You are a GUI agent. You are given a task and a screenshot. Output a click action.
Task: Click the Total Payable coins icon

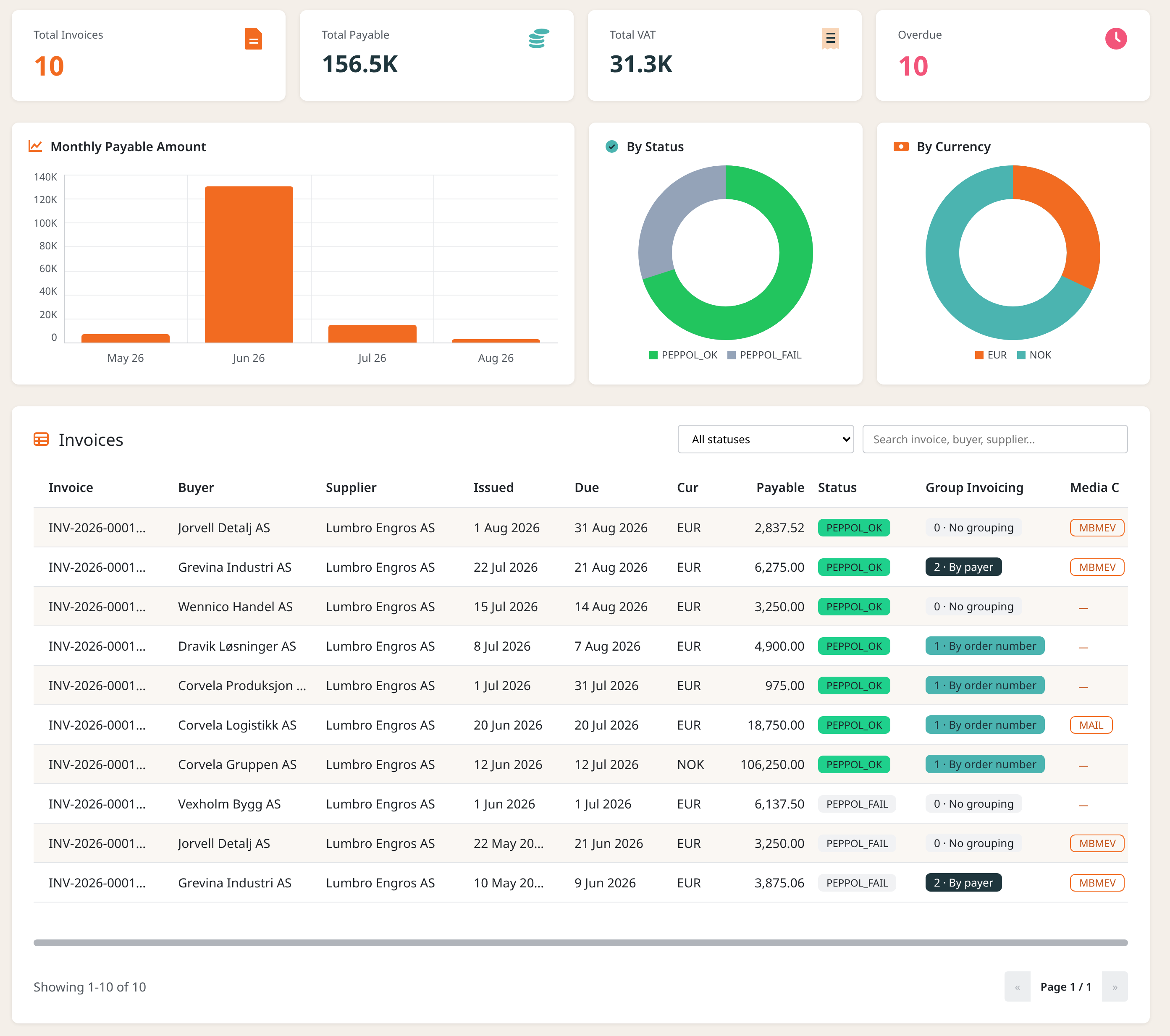[539, 38]
